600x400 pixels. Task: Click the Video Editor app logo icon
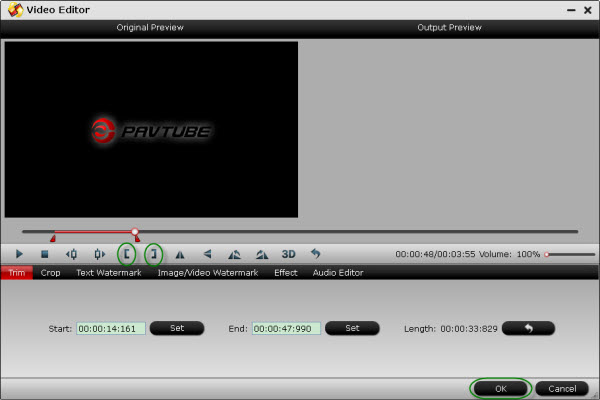(15, 10)
